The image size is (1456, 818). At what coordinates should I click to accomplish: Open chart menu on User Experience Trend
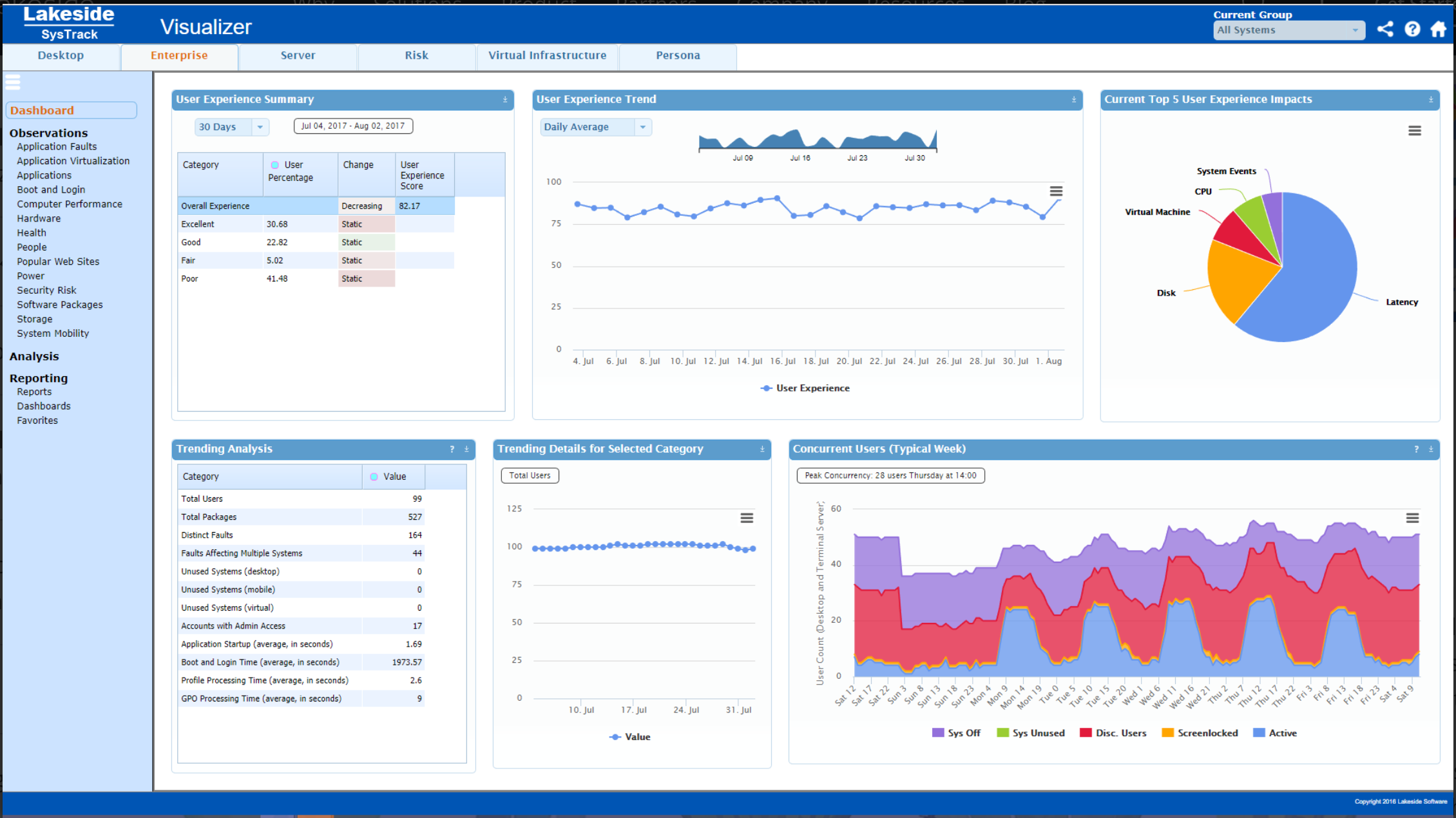coord(1056,191)
